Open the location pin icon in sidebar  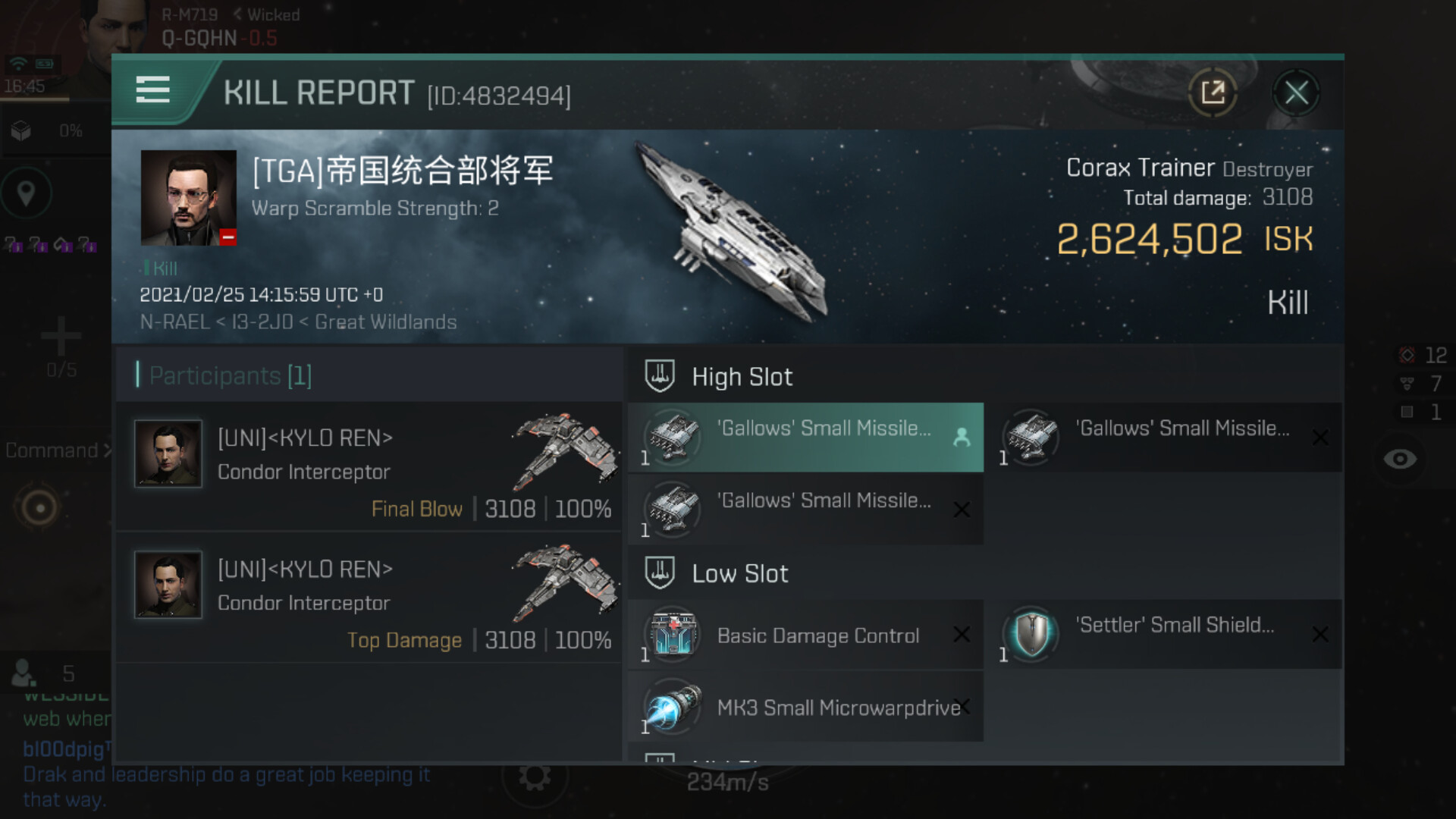(27, 193)
